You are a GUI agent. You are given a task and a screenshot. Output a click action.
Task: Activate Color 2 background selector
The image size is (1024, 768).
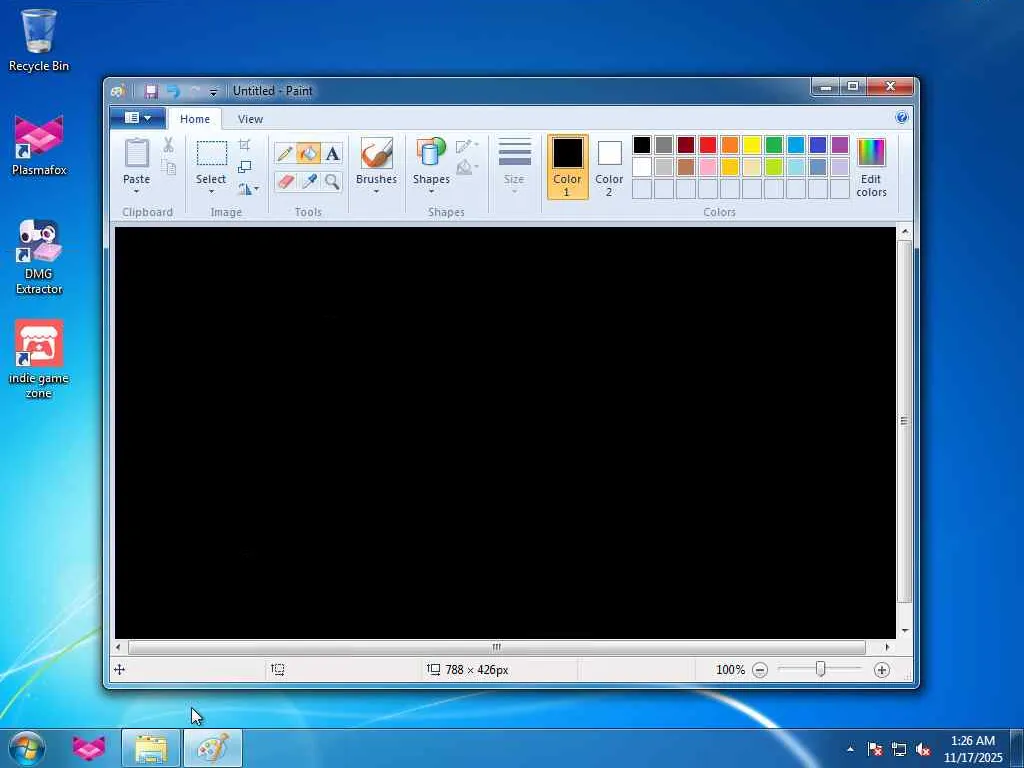609,167
